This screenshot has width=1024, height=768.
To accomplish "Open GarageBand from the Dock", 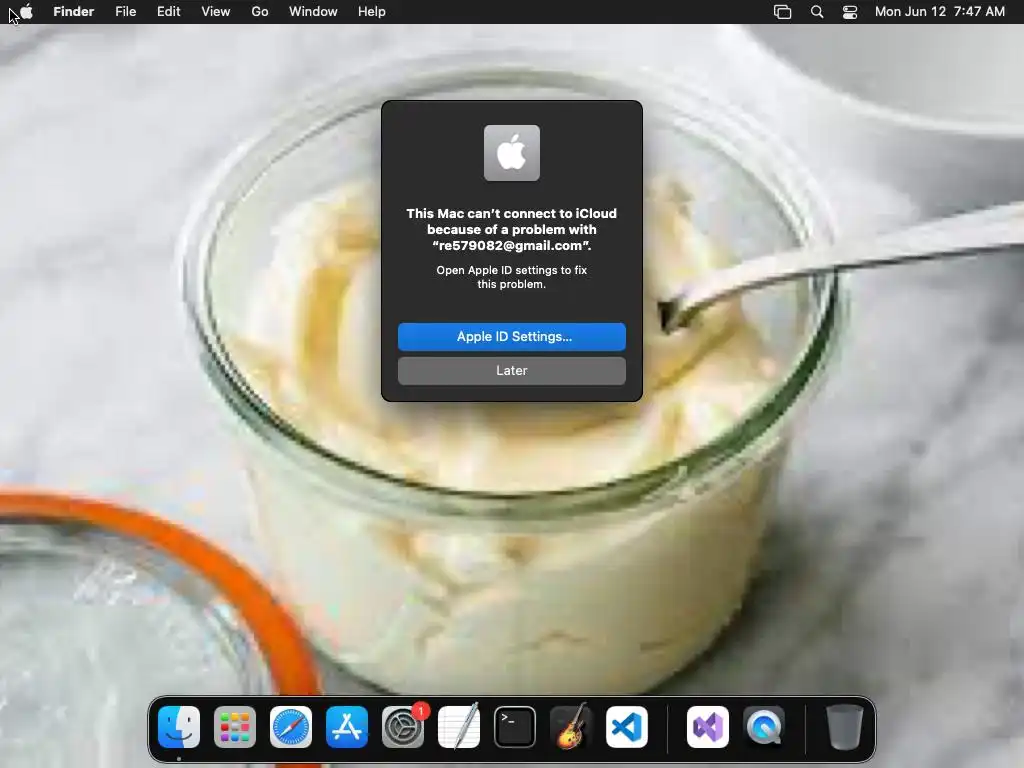I will (x=571, y=727).
